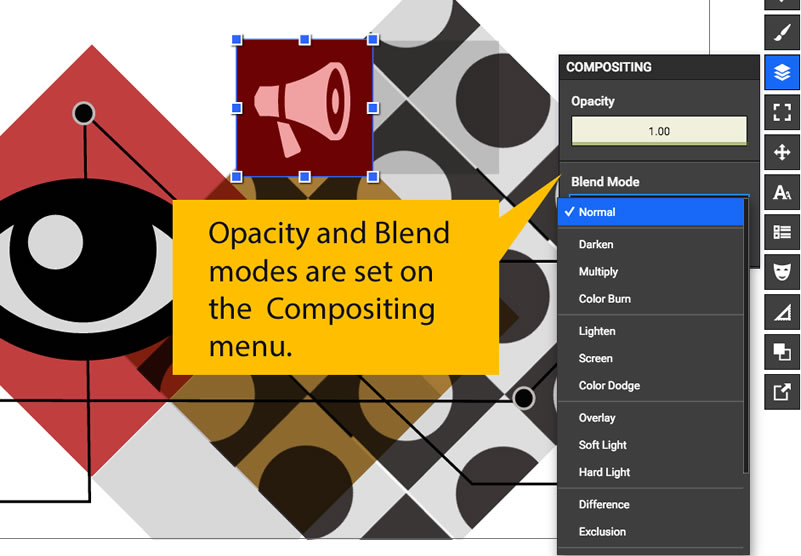The height and width of the screenshot is (556, 801).
Task: Select the move arrows tool icon
Action: (781, 152)
